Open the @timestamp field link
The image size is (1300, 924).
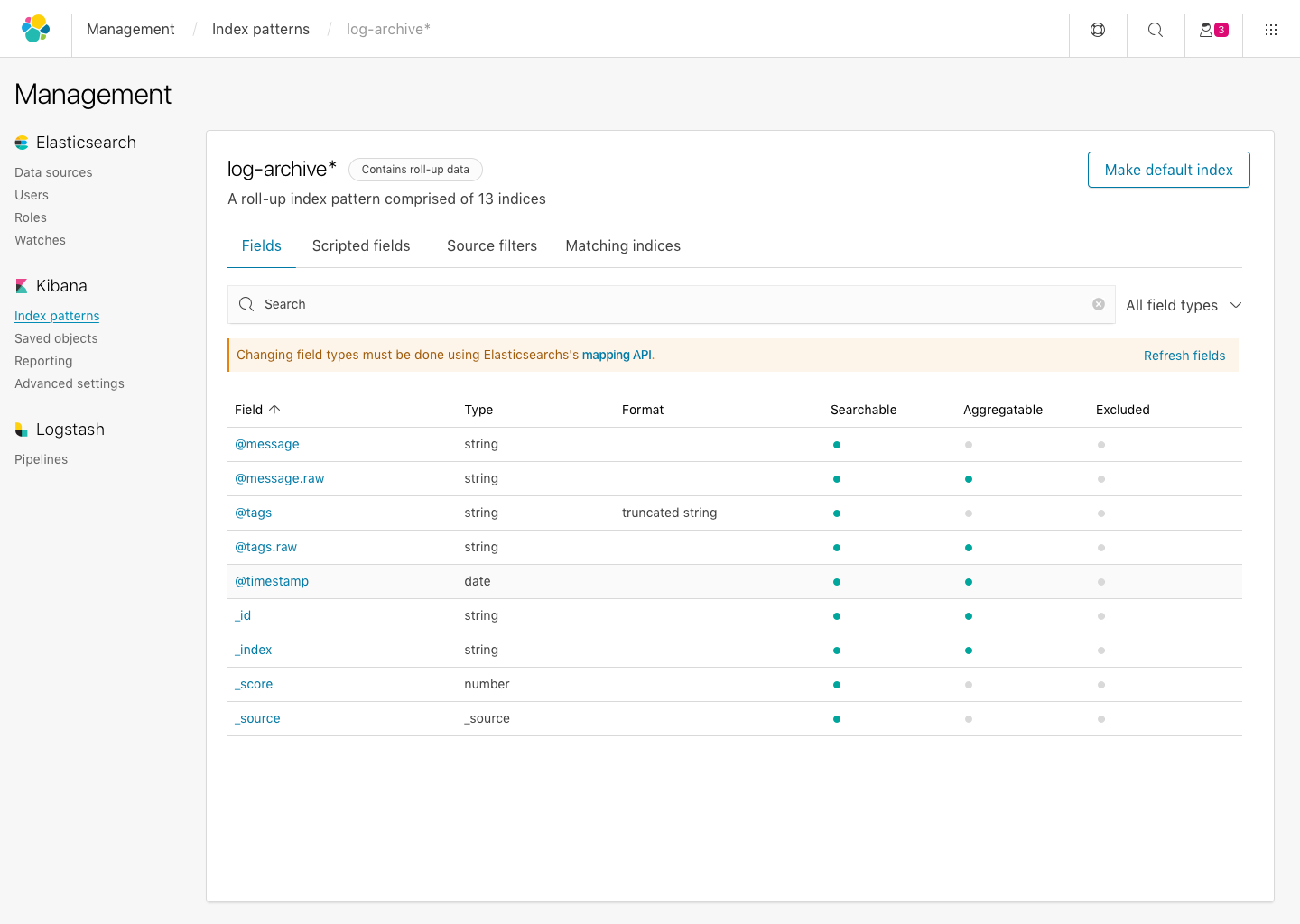coord(272,581)
